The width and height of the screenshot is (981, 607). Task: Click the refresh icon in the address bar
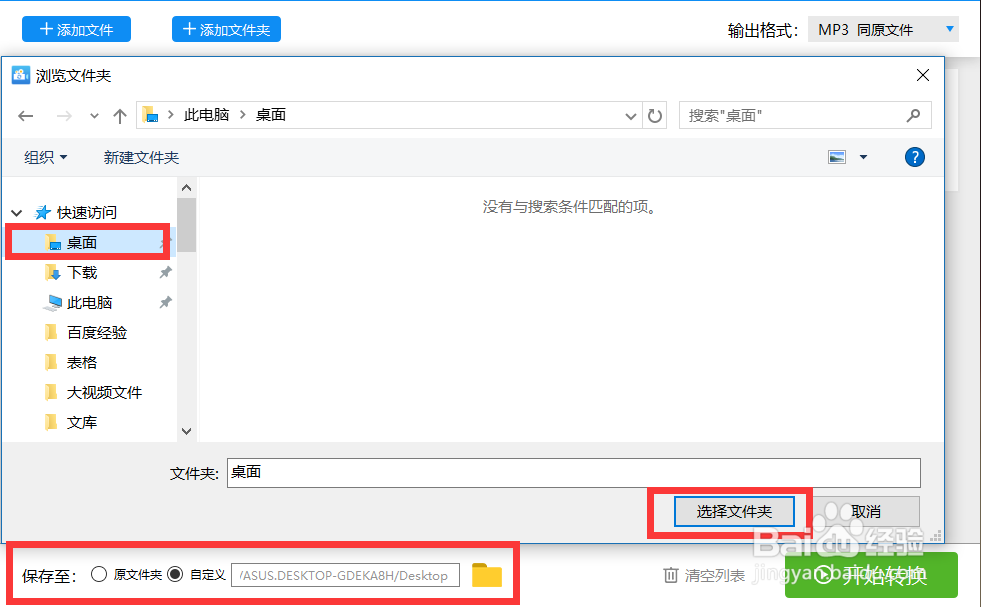click(x=655, y=115)
